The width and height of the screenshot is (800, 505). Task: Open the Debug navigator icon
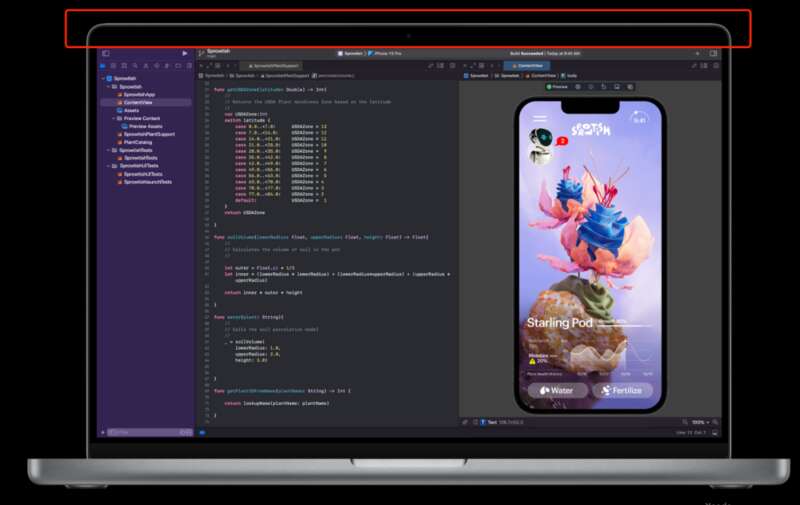click(x=167, y=66)
